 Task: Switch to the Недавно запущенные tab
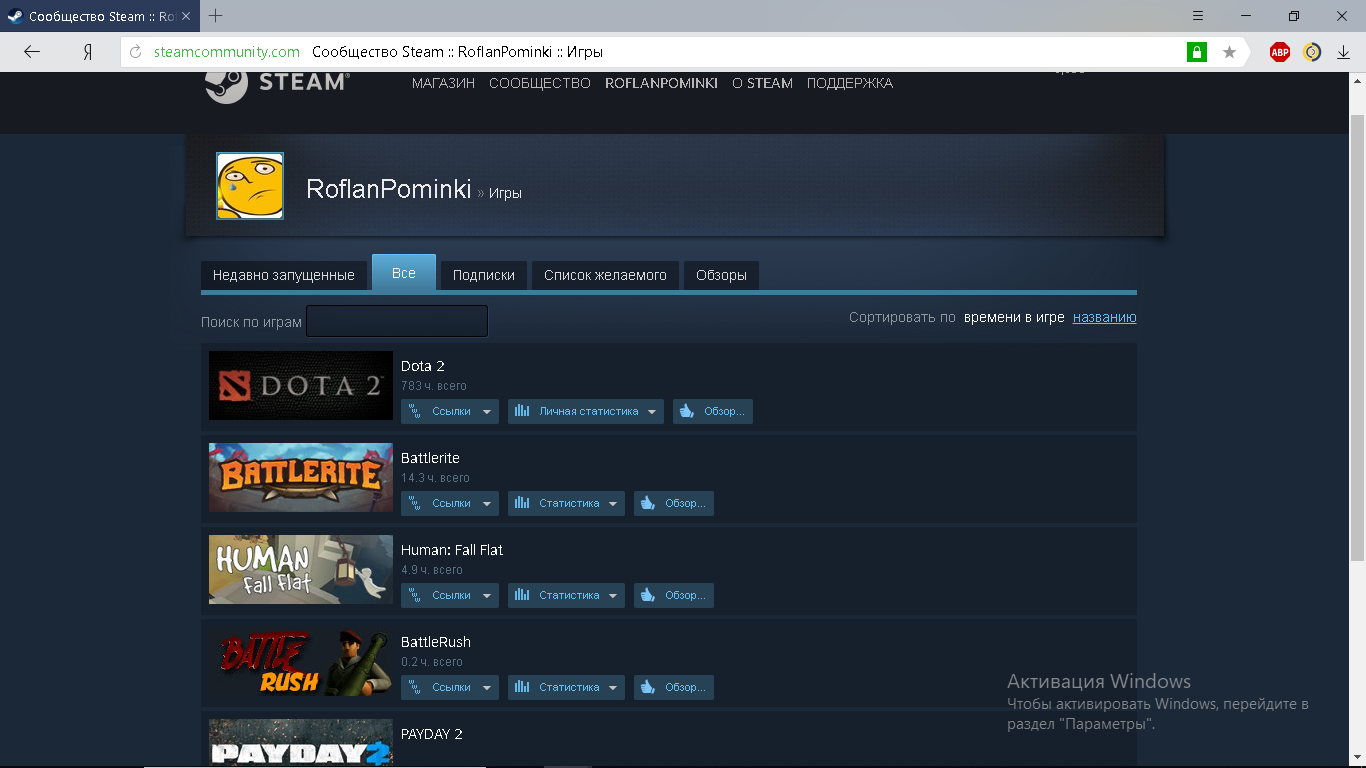pos(284,275)
